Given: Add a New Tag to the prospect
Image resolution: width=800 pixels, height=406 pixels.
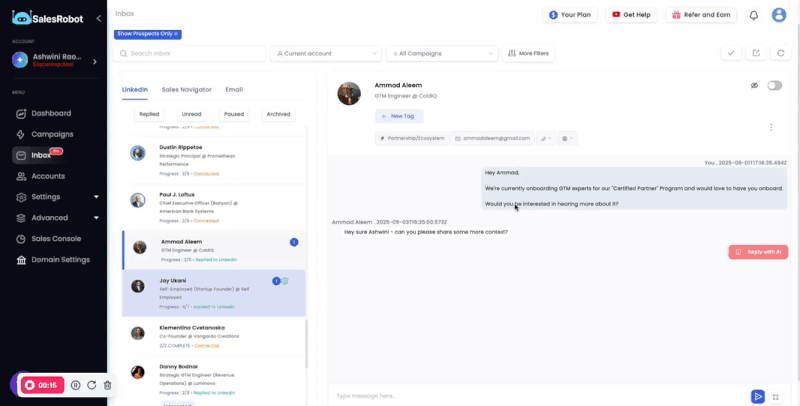Looking at the screenshot, I should (x=399, y=116).
